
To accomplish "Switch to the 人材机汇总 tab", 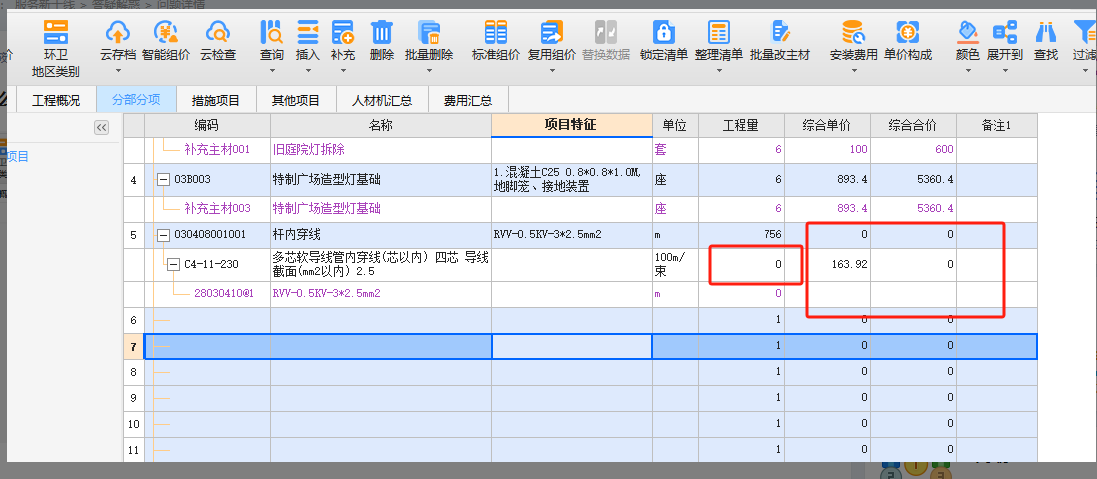I will (x=382, y=100).
